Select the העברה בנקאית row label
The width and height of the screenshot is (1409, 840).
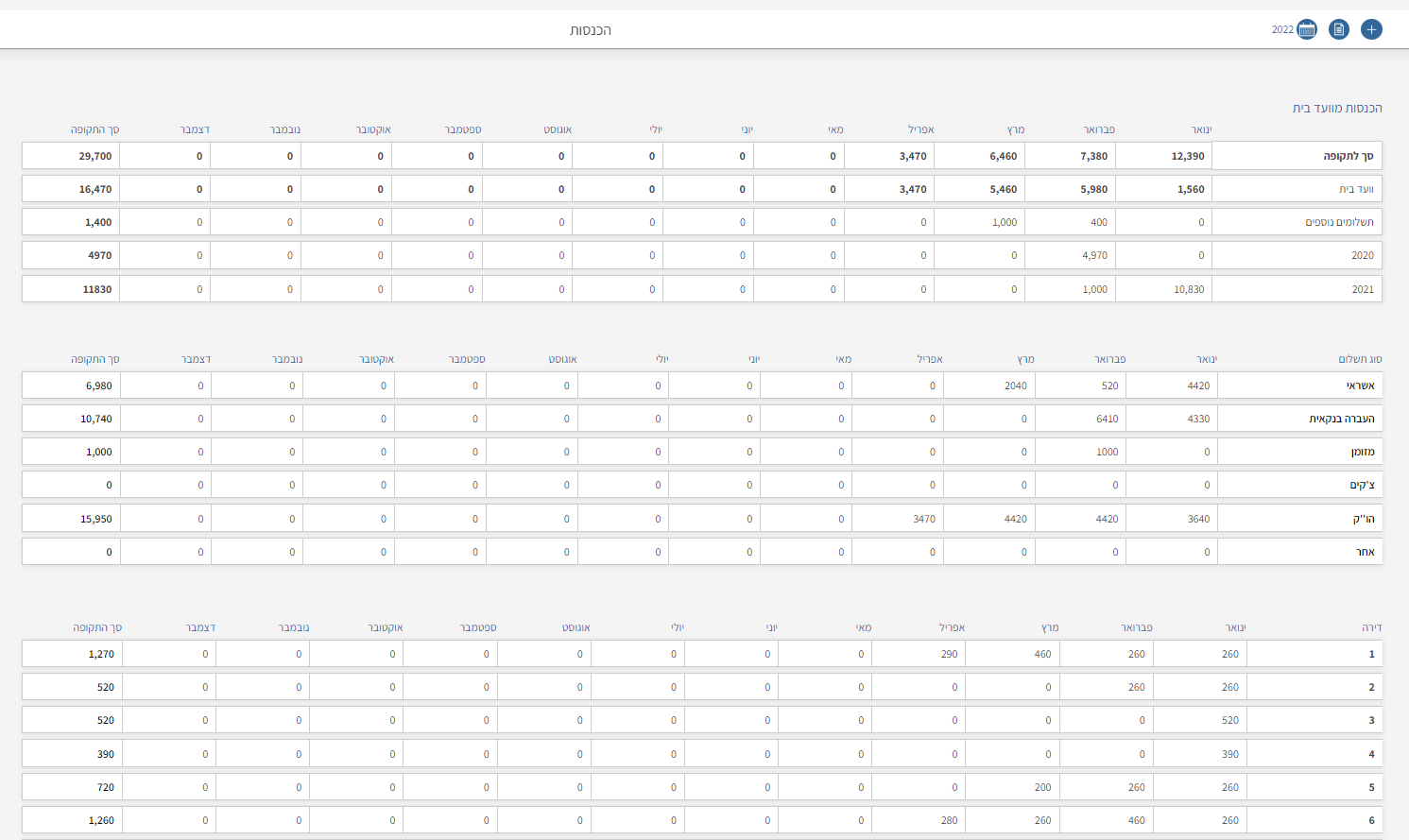(1341, 419)
